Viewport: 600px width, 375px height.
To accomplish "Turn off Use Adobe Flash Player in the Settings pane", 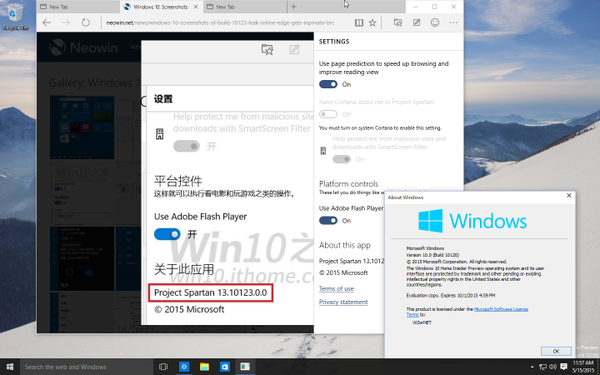I will click(328, 220).
